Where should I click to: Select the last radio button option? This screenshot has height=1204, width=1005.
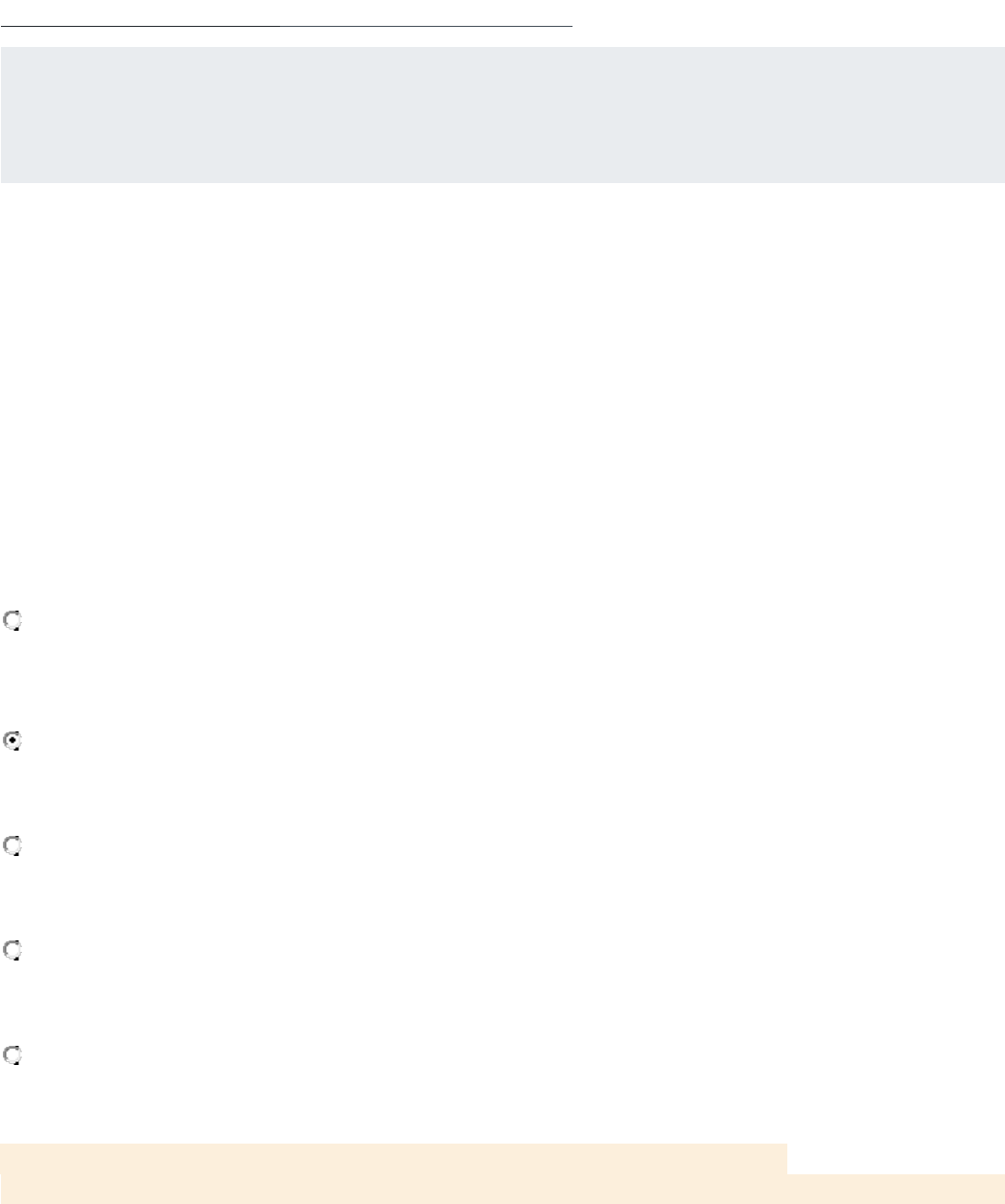click(12, 1055)
